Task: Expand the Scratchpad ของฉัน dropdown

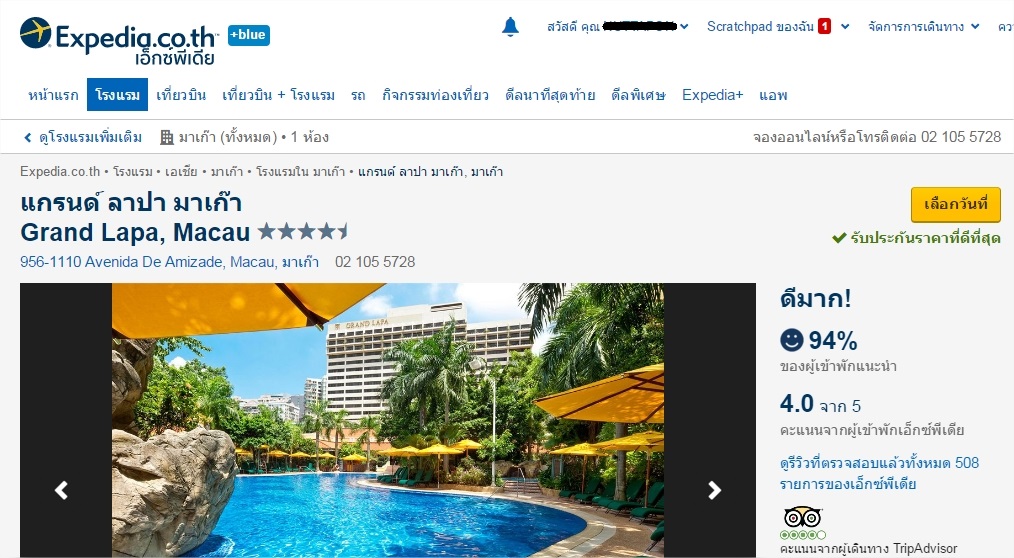Action: (x=845, y=27)
